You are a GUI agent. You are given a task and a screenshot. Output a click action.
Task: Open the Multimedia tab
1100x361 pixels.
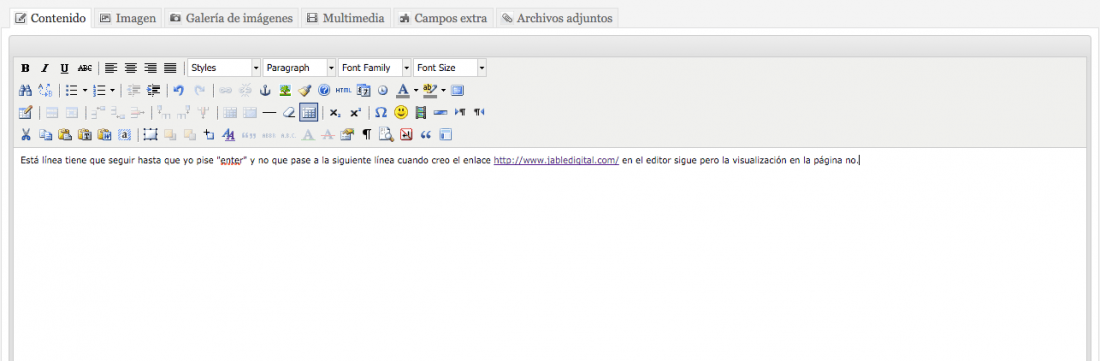click(346, 18)
